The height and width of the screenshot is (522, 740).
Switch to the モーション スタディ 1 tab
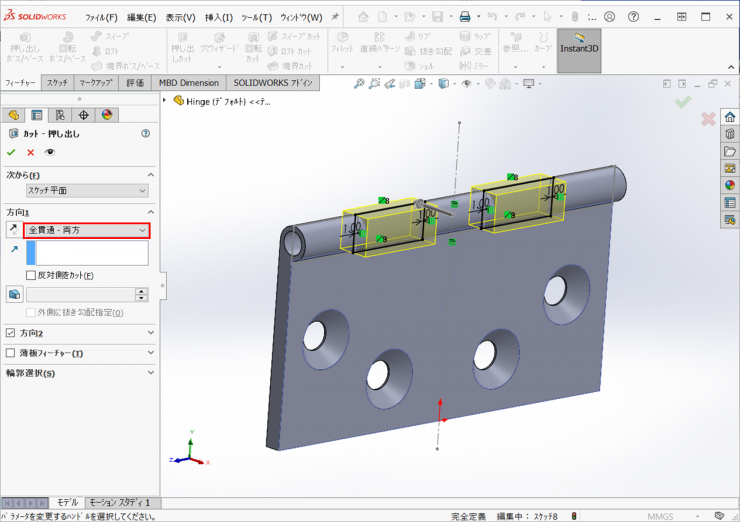pos(119,502)
